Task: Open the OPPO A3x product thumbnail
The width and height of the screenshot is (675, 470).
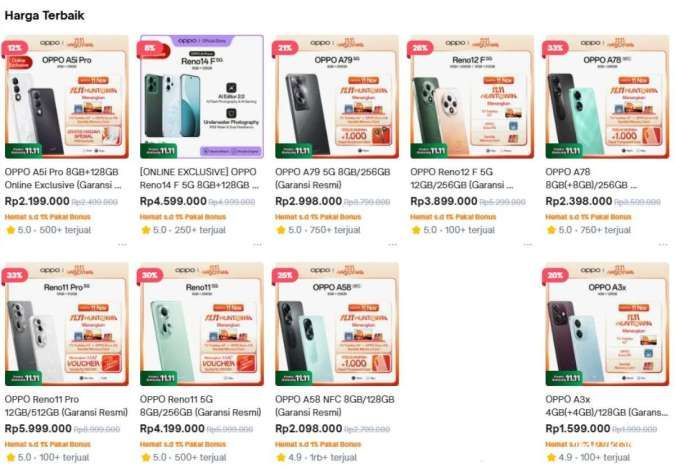Action: coord(607,324)
